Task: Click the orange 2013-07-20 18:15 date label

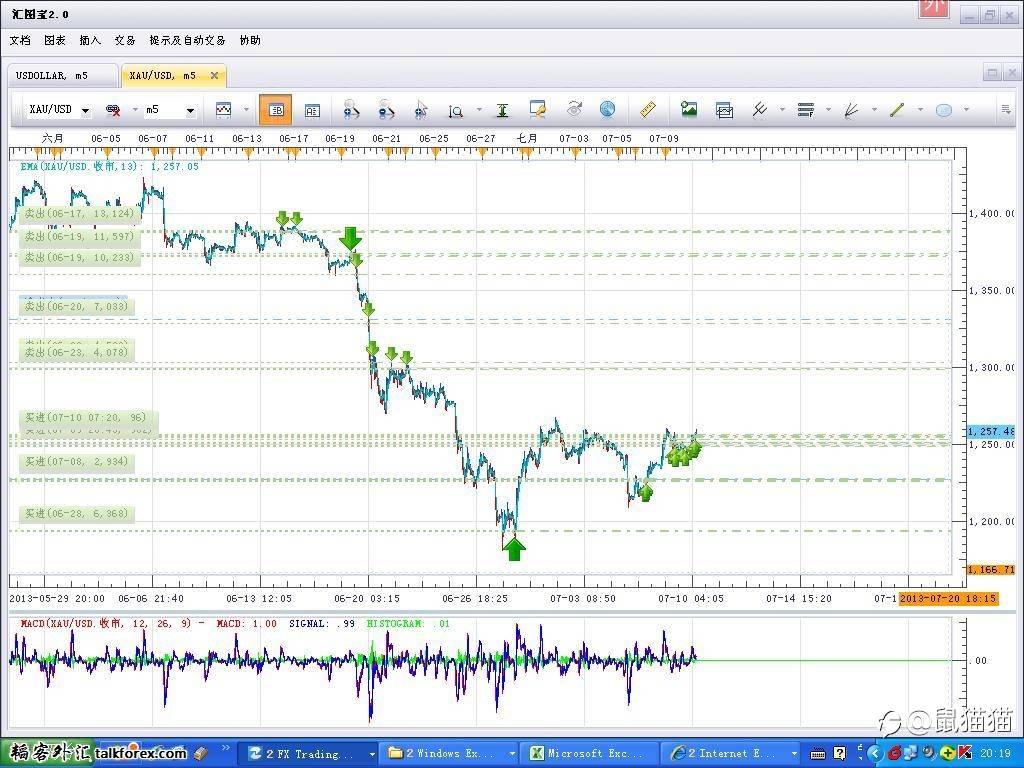Action: pyautogui.click(x=948, y=598)
